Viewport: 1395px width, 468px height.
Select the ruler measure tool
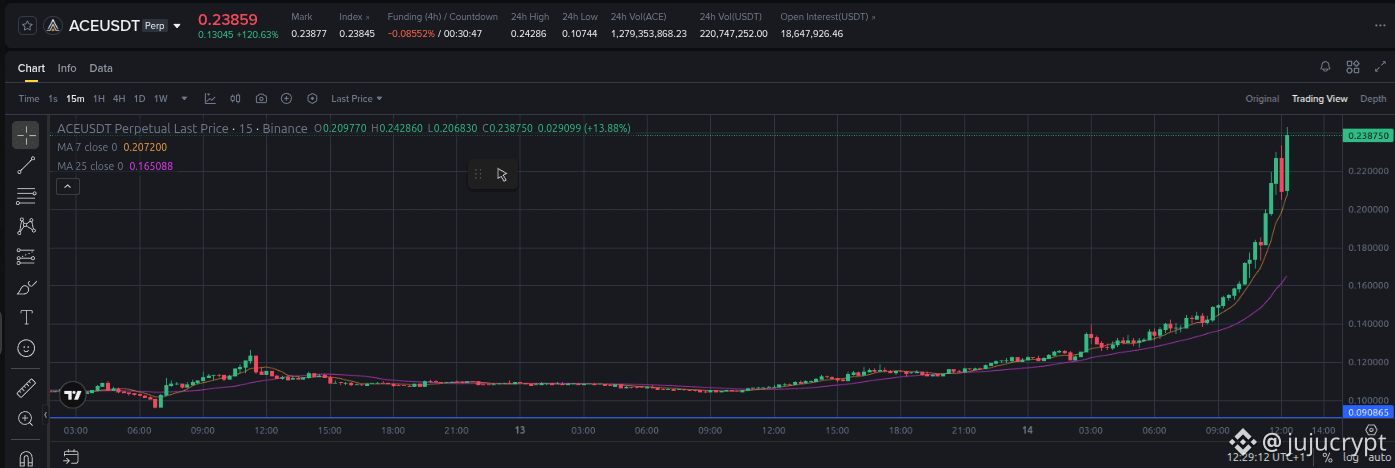point(26,388)
